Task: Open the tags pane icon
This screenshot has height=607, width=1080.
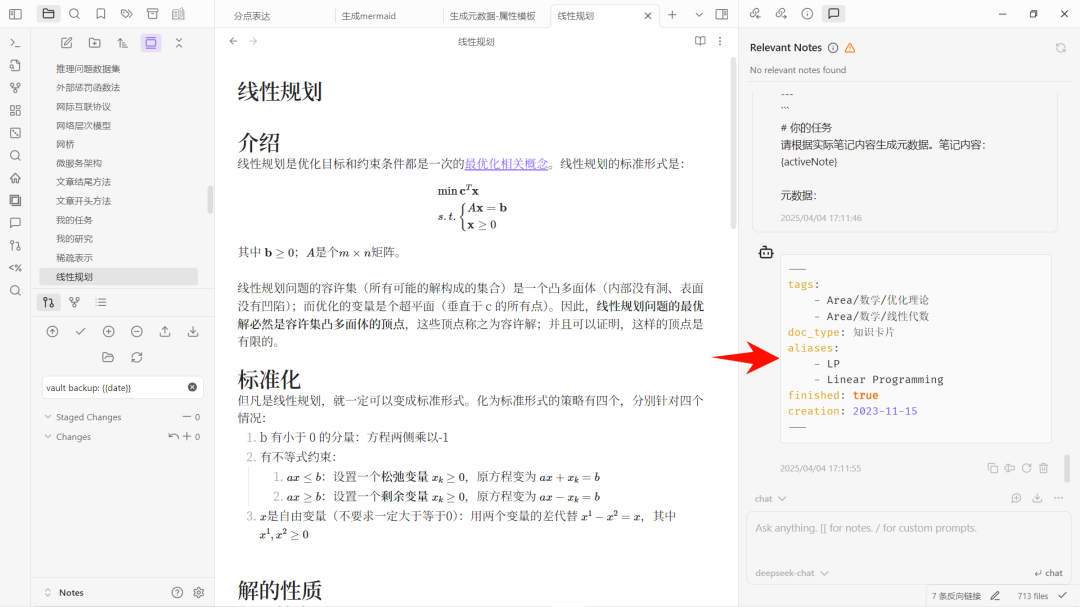Action: [126, 14]
